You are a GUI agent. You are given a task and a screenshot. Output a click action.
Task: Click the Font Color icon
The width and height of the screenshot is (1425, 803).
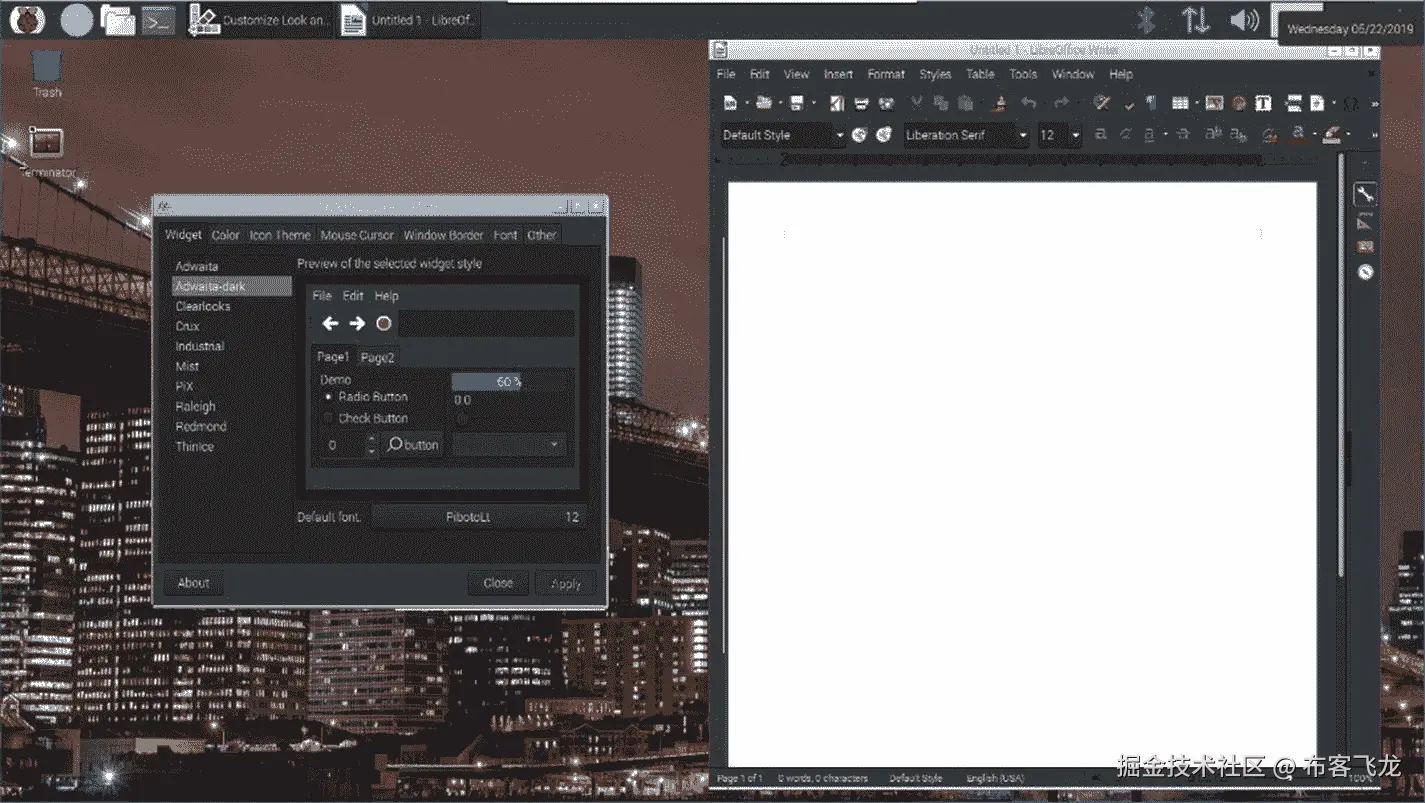[x=1297, y=134]
